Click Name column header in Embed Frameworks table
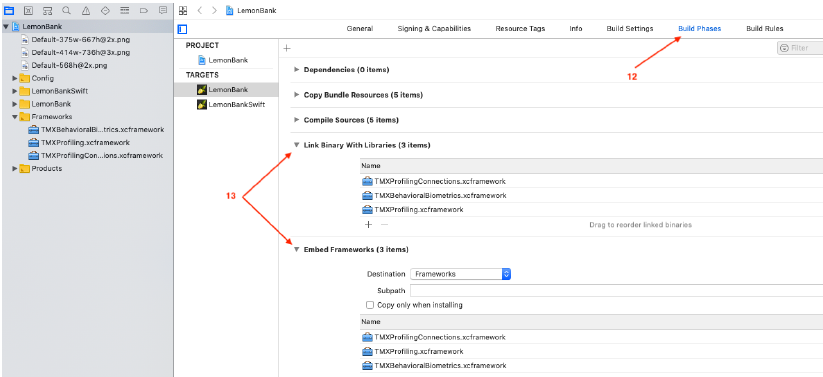The height and width of the screenshot is (377, 823). tap(592, 322)
